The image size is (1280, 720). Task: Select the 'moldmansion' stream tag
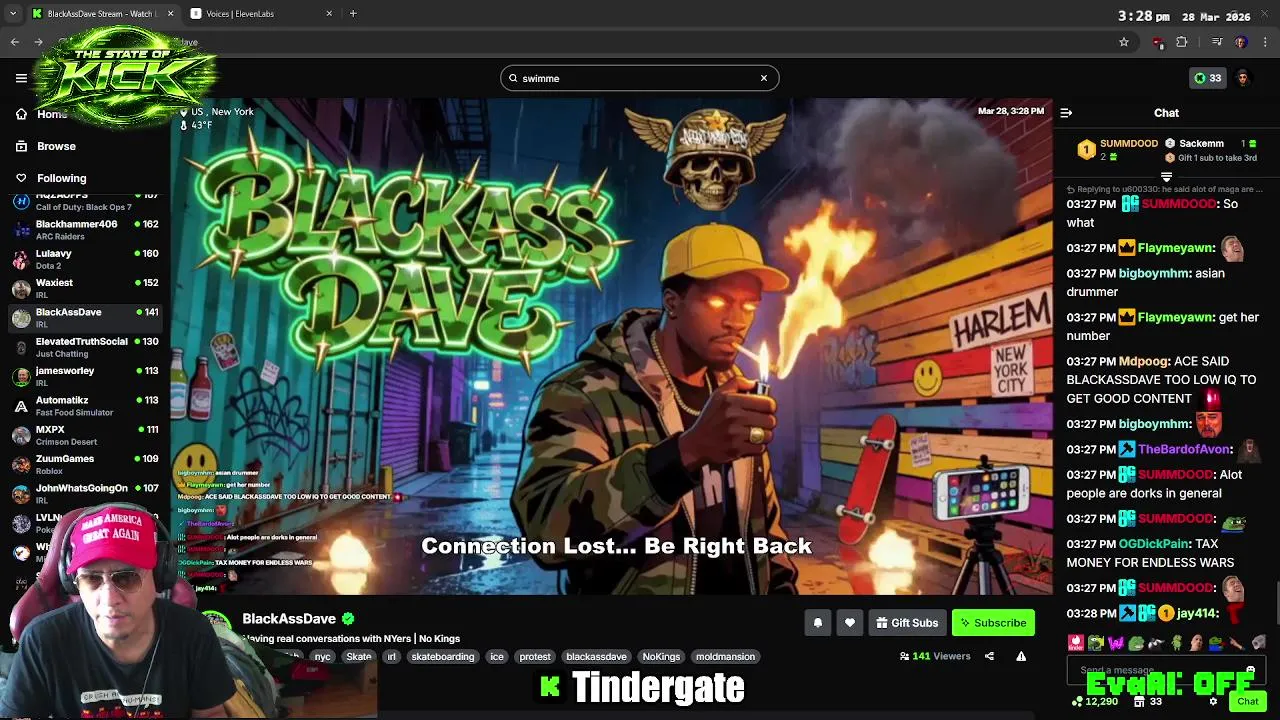coord(725,657)
